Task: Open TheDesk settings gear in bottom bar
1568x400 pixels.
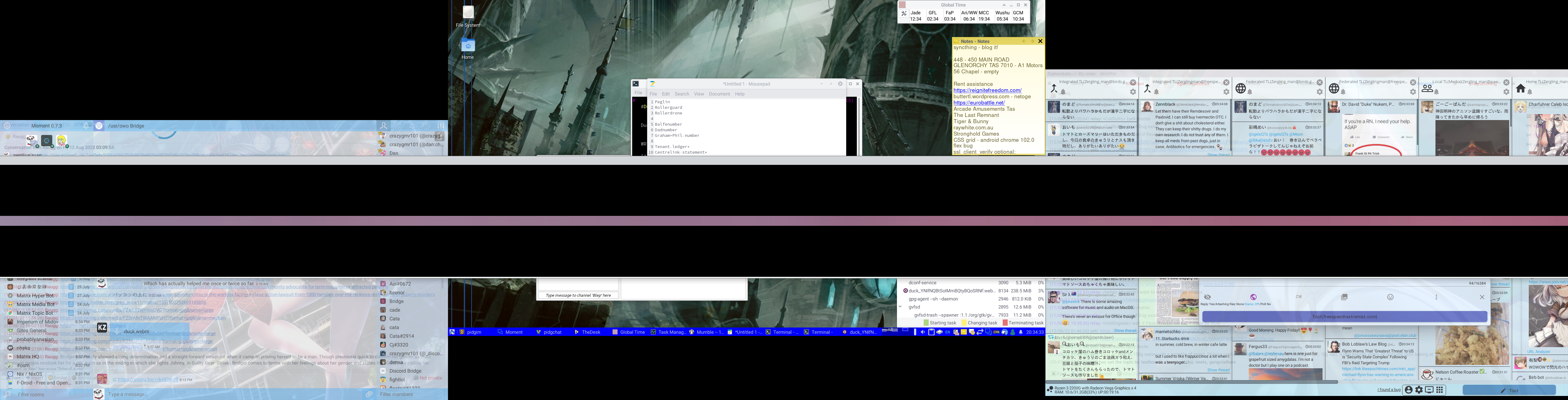Action: click(1419, 390)
